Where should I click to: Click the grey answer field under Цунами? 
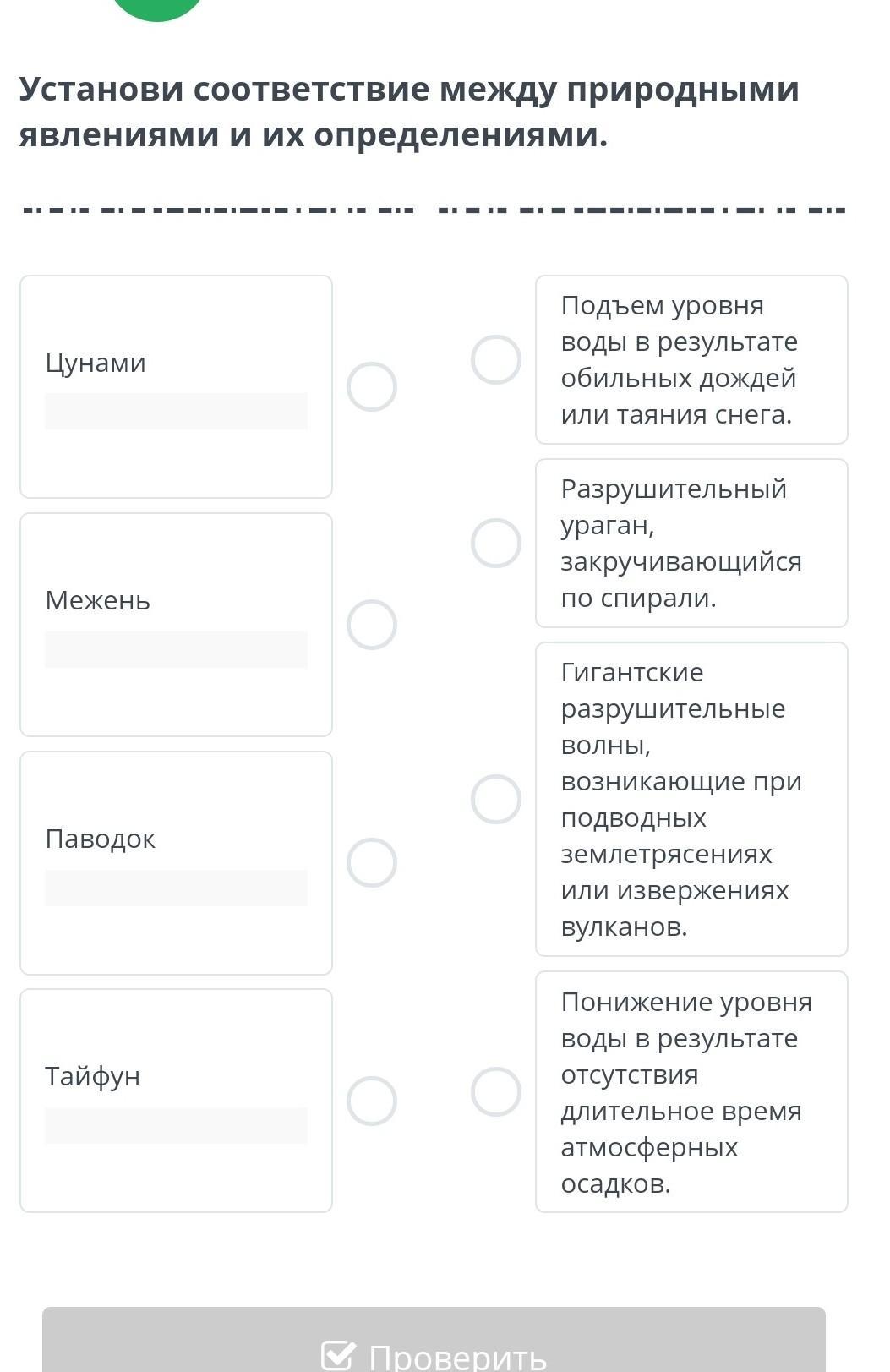176,412
